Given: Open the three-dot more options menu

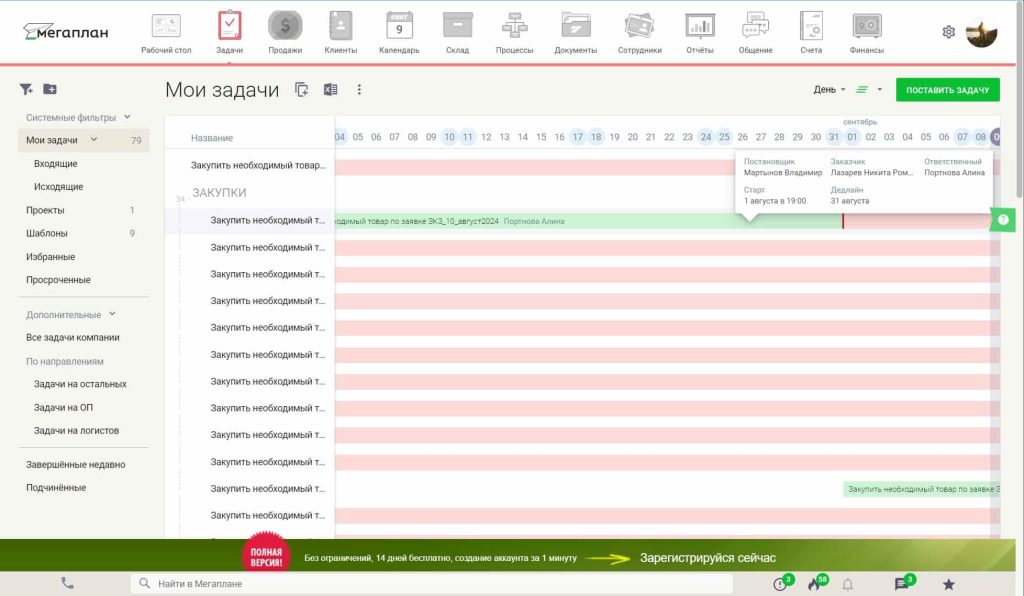Looking at the screenshot, I should pos(359,90).
